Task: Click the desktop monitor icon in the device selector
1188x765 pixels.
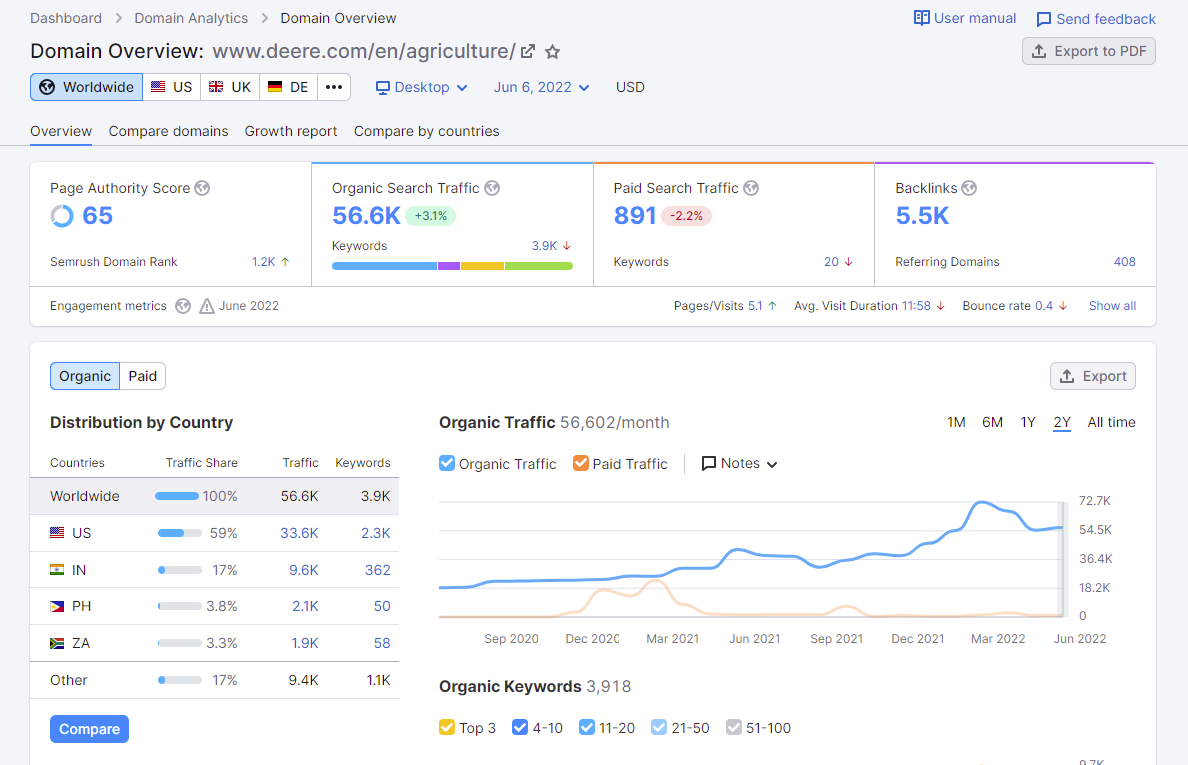Action: pos(383,88)
